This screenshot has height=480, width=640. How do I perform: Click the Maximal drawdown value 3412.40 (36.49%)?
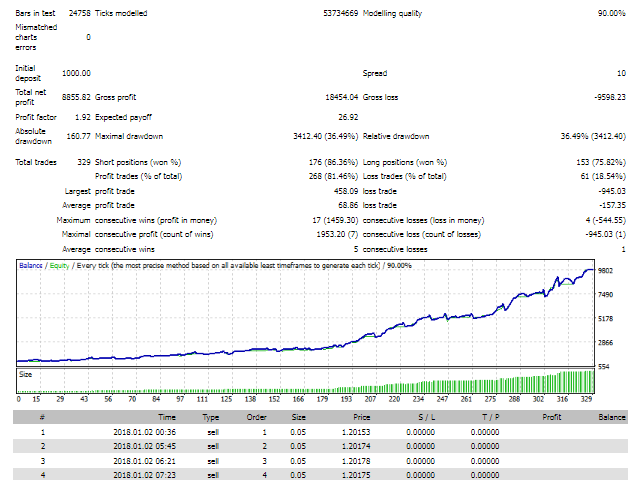pos(326,136)
